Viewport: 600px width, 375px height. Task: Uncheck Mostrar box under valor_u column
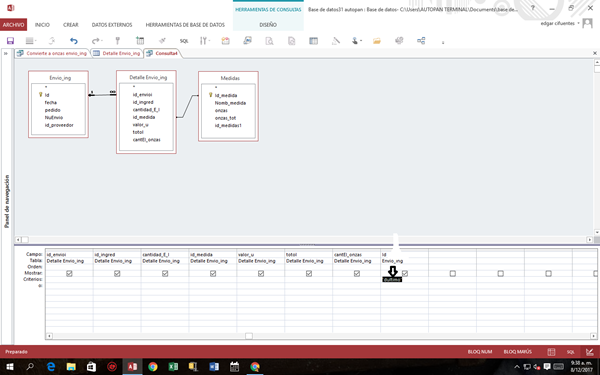coord(261,273)
